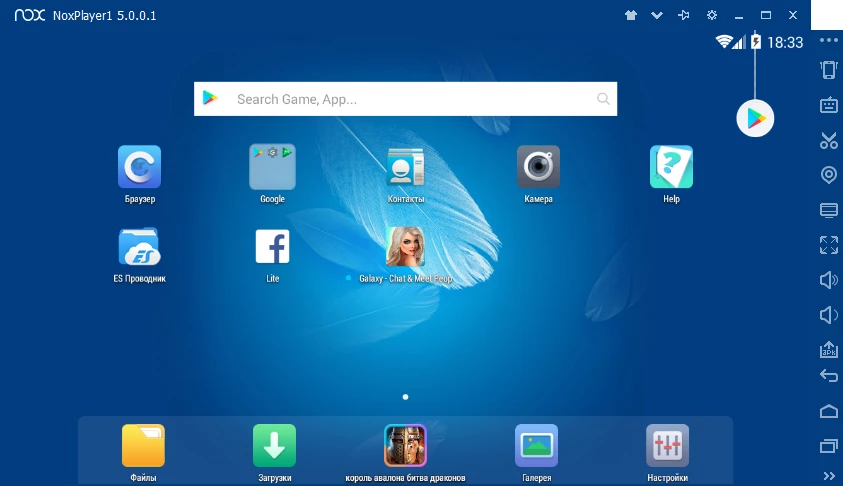Screen dimensions: 843x486
Task: Open the Help app
Action: [x=671, y=167]
